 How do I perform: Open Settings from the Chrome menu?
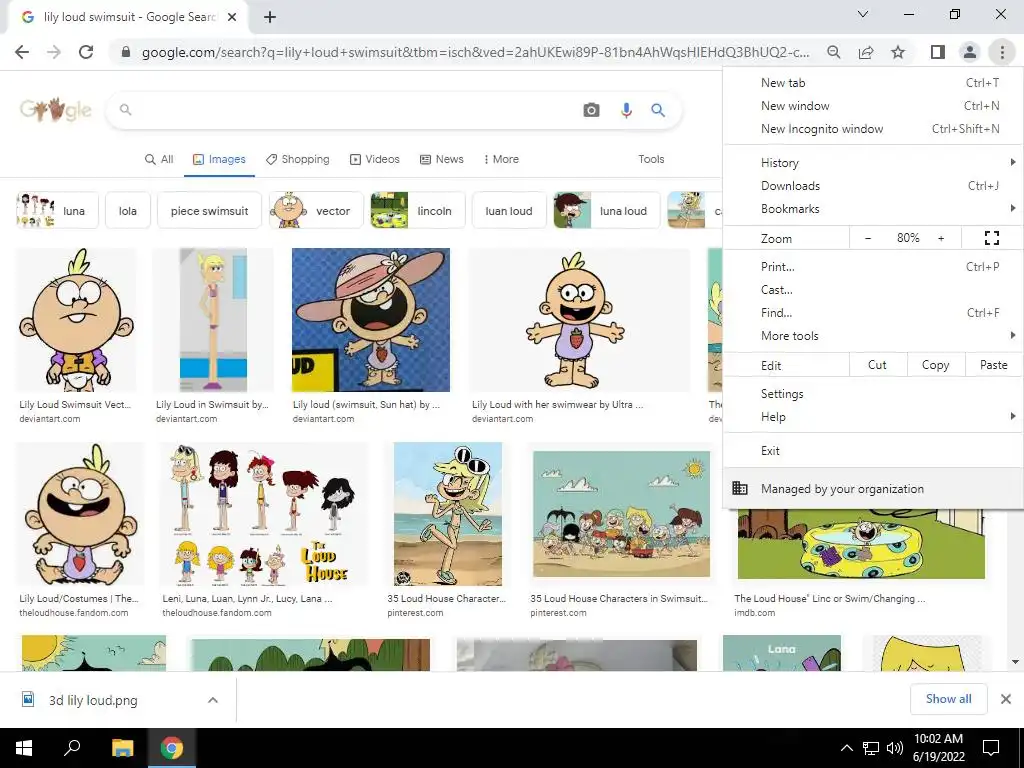click(x=873, y=394)
